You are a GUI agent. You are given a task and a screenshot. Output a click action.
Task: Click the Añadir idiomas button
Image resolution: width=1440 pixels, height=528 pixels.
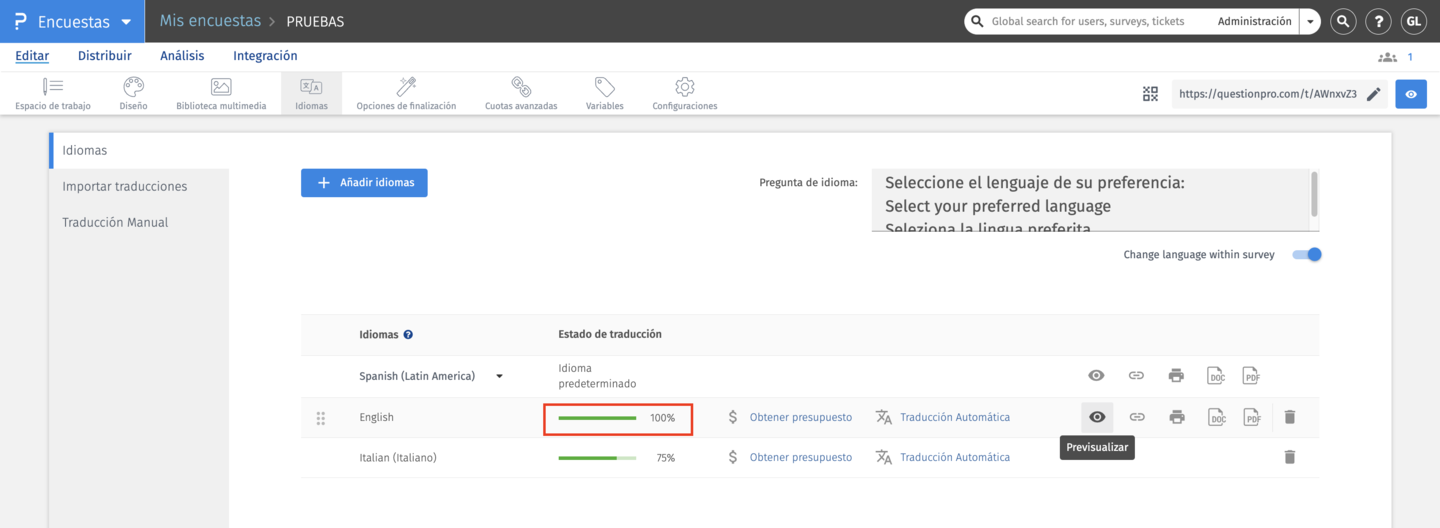(x=364, y=183)
